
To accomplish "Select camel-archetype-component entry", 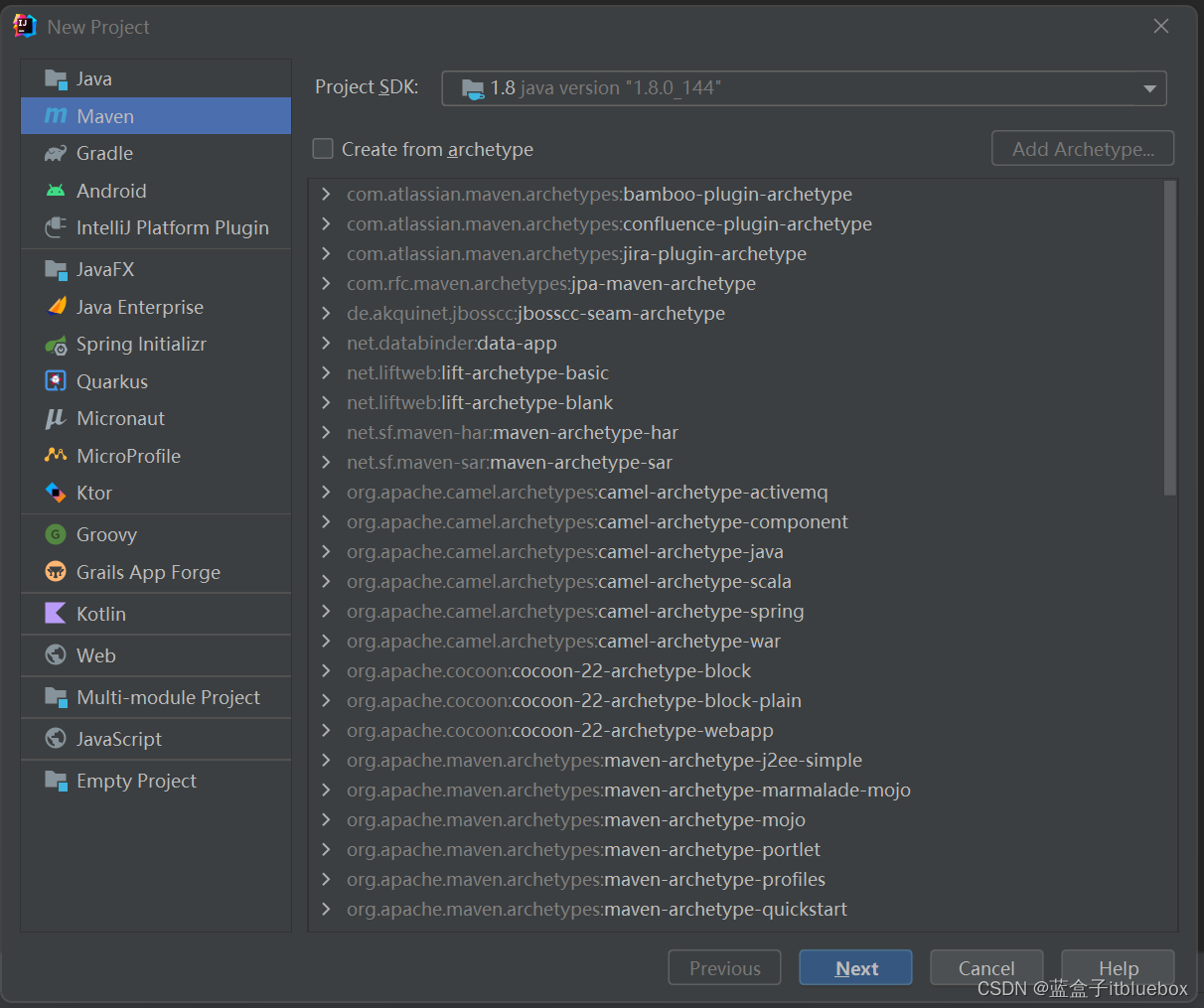I will (x=597, y=521).
